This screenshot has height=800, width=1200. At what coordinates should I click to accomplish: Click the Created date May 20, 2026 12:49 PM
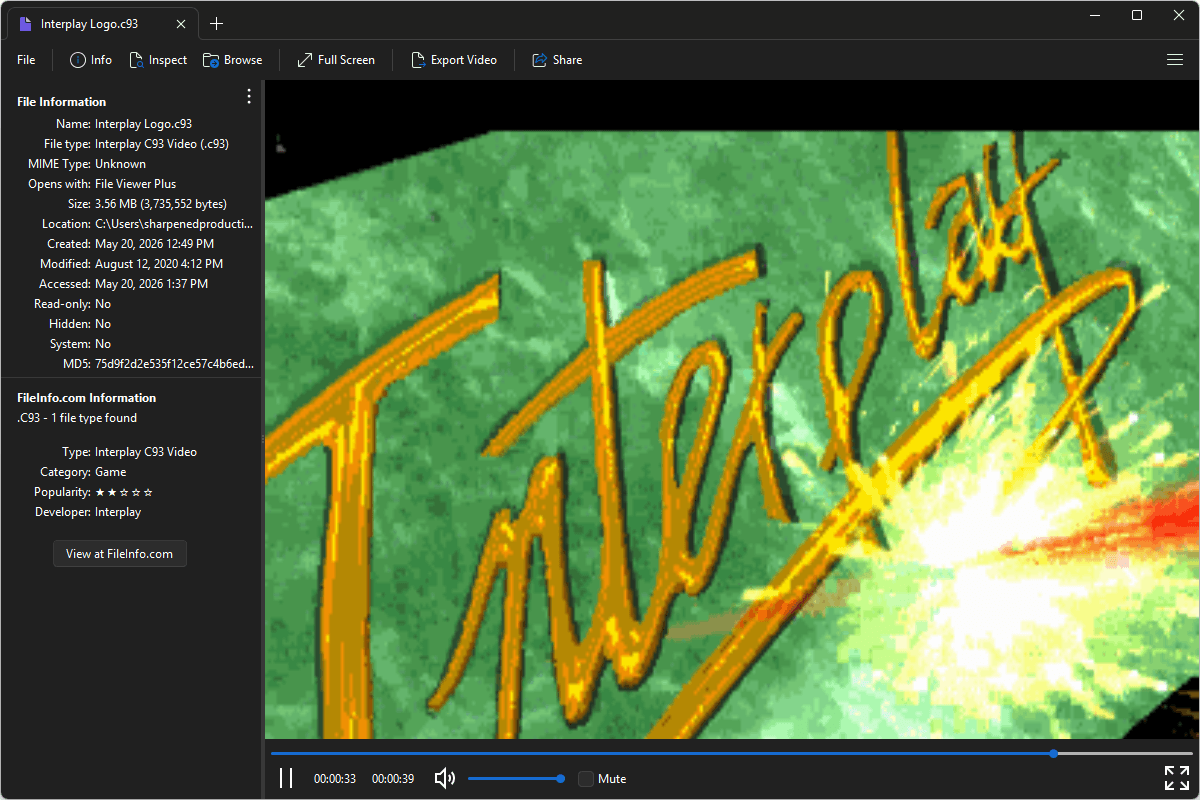pyautogui.click(x=154, y=244)
